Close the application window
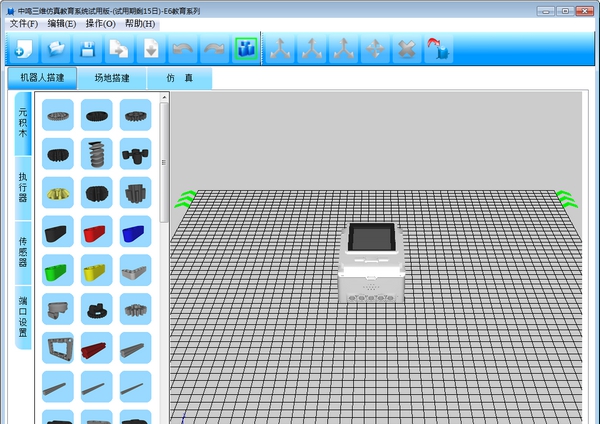Image resolution: width=600 pixels, height=424 pixels. [x=584, y=11]
